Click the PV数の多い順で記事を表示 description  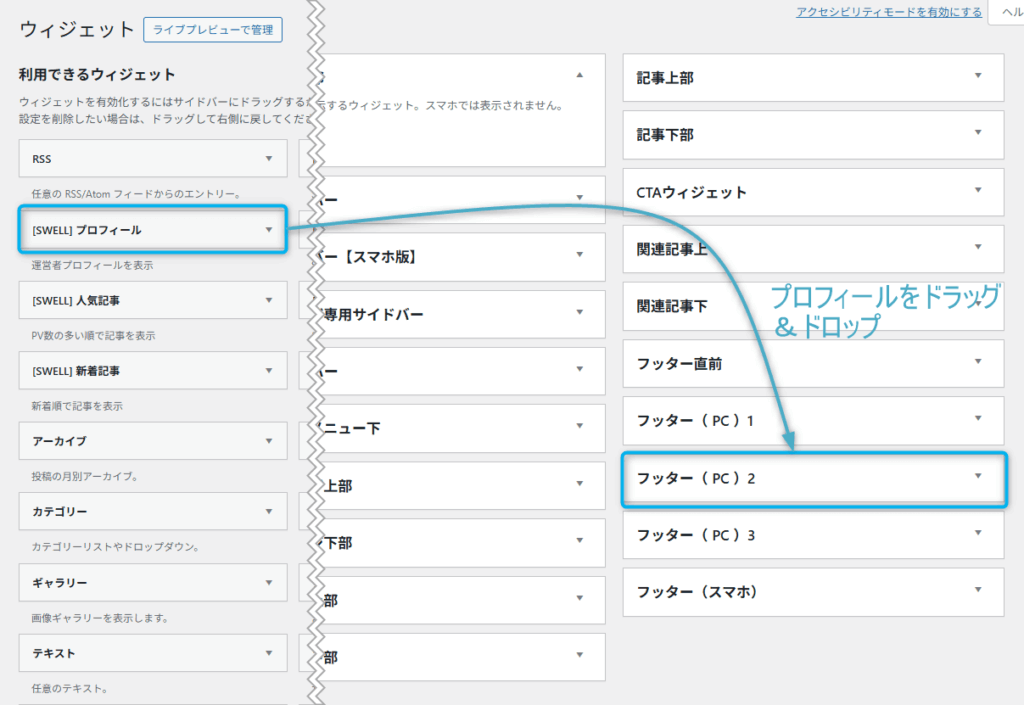[x=93, y=336]
